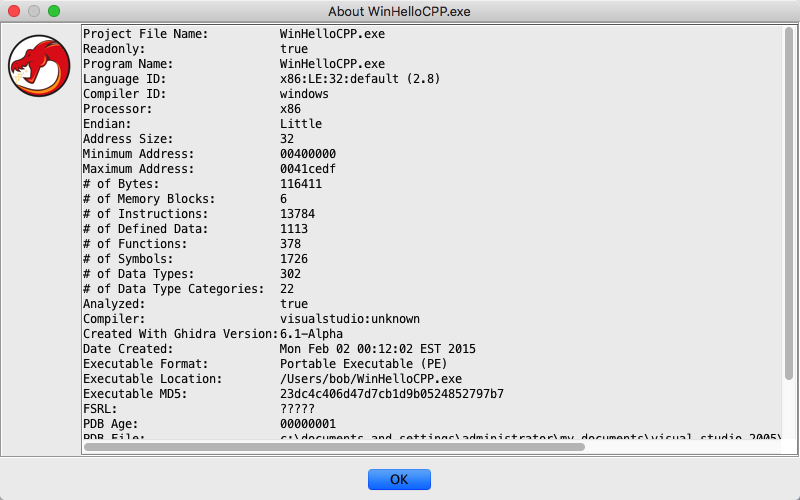Click the Date Created timestamp value
The width and height of the screenshot is (800, 500).
click(377, 349)
